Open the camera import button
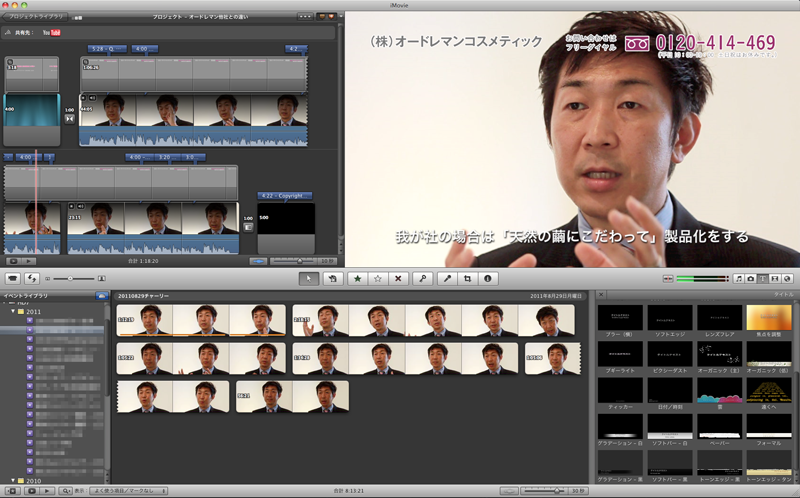800x498 pixels. click(x=13, y=279)
